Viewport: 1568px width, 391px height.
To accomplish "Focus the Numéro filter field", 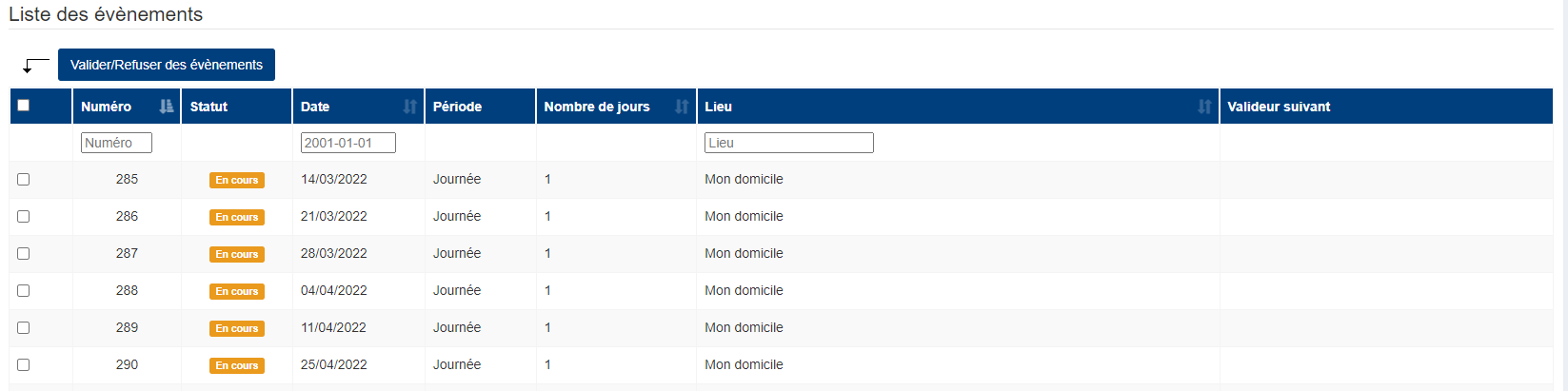I will tap(116, 143).
